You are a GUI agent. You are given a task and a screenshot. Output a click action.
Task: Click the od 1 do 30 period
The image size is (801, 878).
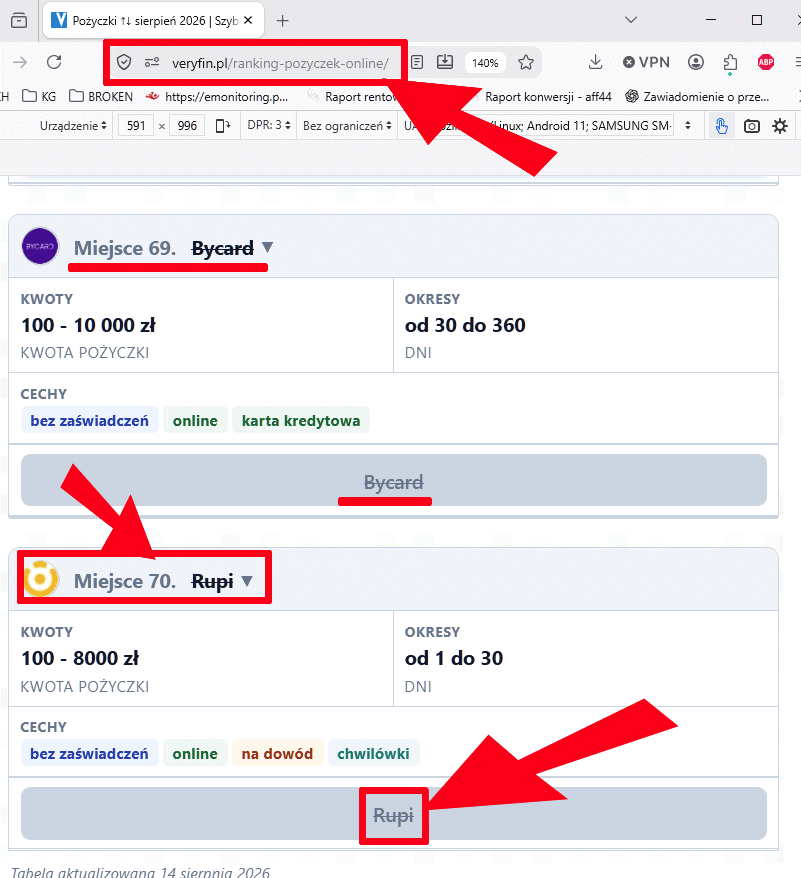pos(454,658)
